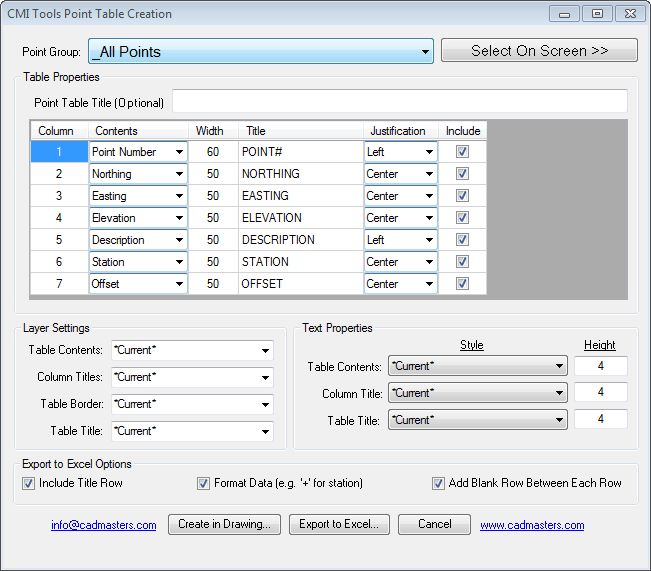
Task: Click the Column Title height field
Action: (600, 393)
